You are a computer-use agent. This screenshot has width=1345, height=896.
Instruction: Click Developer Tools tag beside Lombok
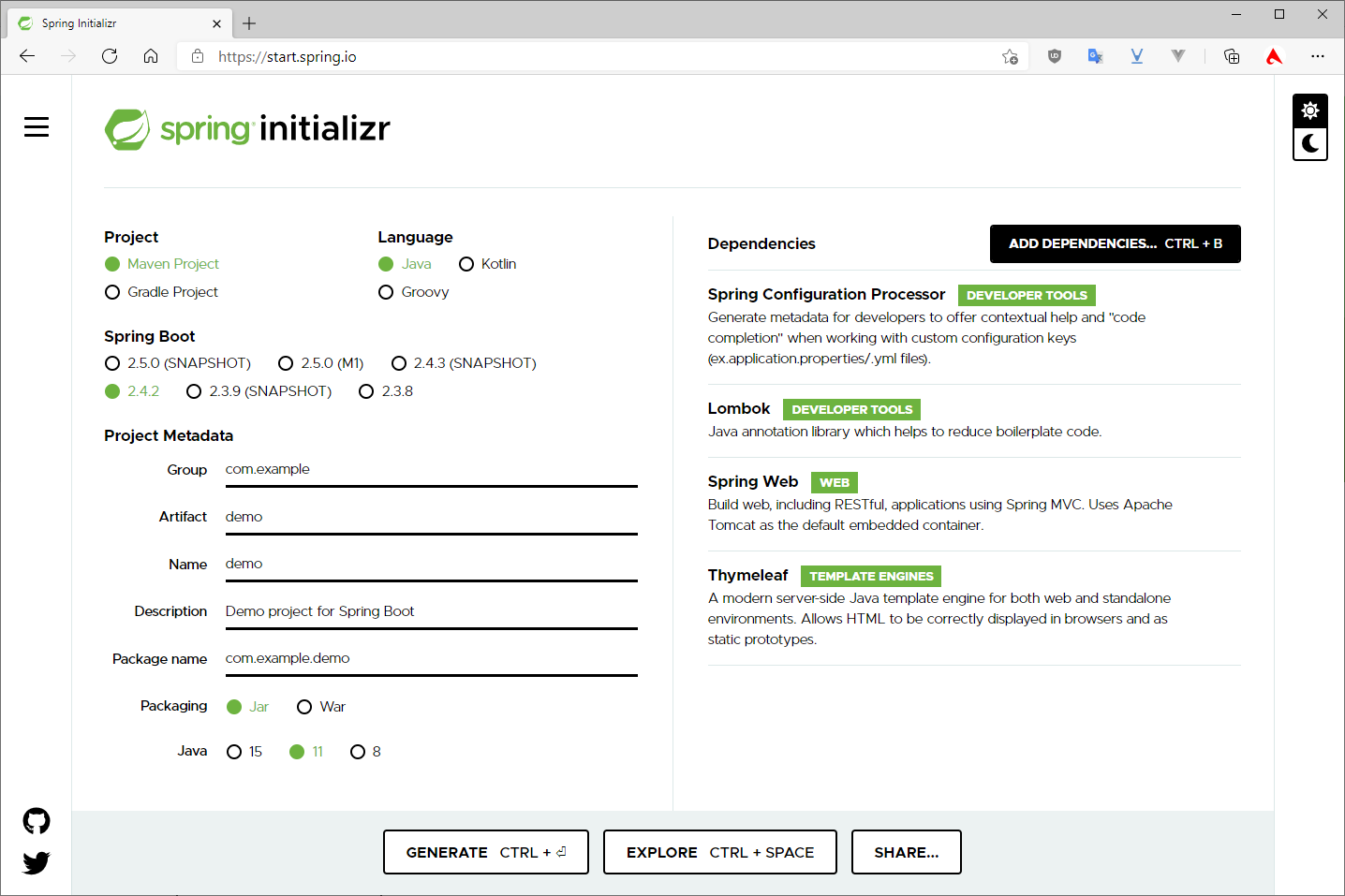[x=852, y=409]
